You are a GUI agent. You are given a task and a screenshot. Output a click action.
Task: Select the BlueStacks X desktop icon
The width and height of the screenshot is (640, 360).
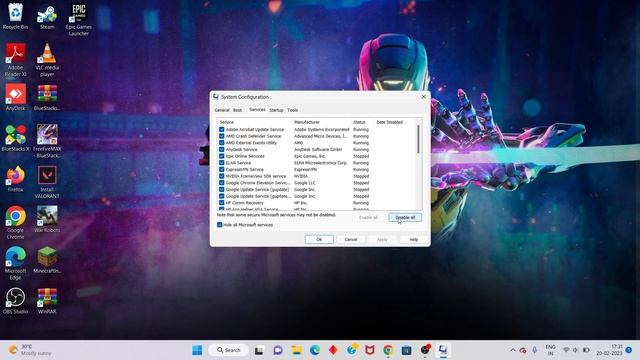coord(16,138)
